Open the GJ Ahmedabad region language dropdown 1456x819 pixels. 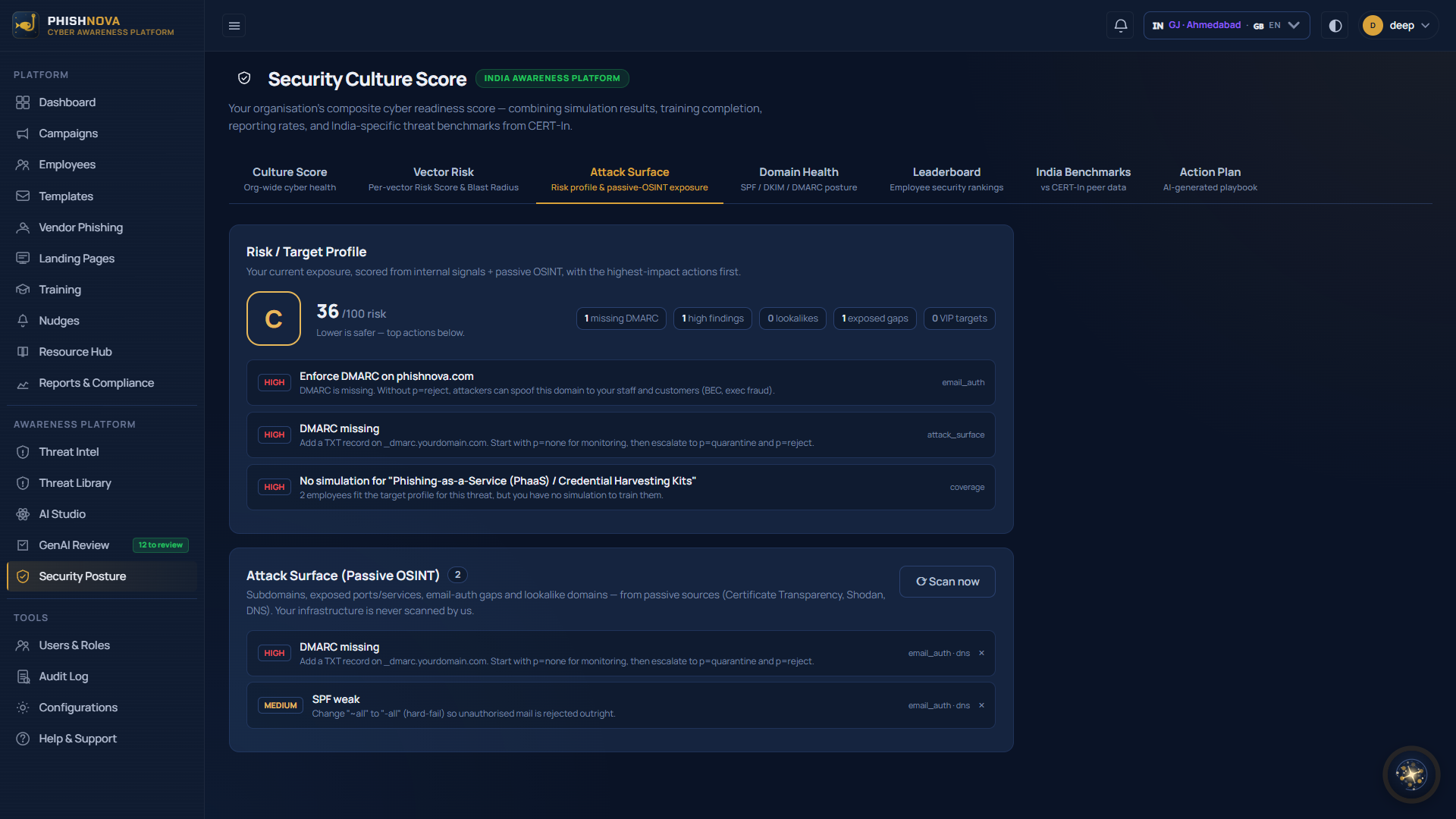coord(1226,26)
